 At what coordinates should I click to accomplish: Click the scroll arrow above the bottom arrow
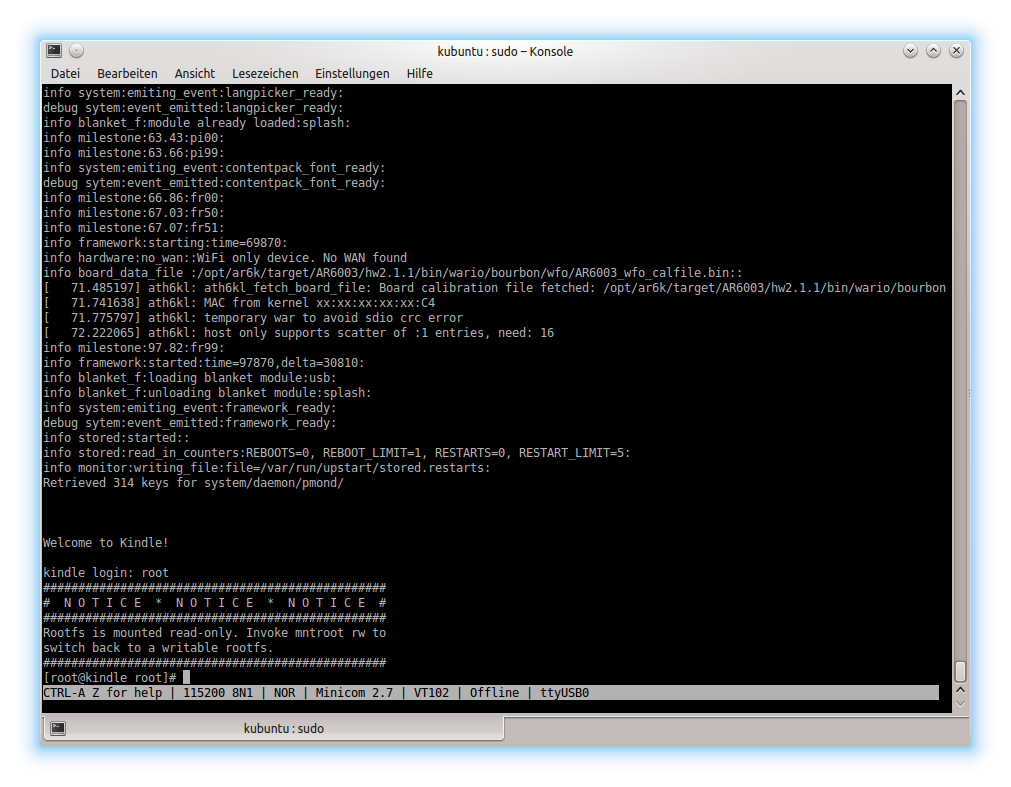[960, 690]
